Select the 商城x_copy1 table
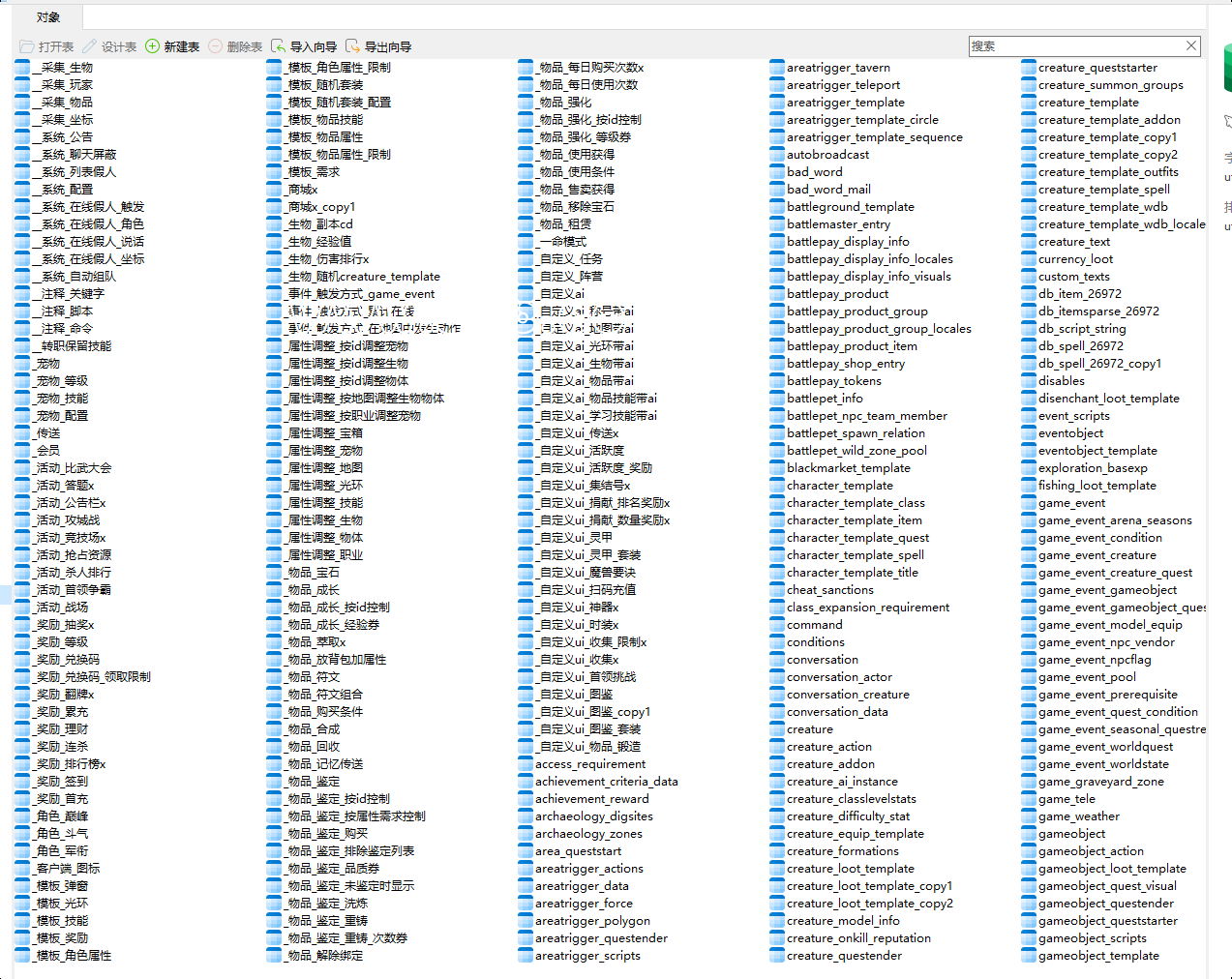The height and width of the screenshot is (979, 1232). point(320,207)
